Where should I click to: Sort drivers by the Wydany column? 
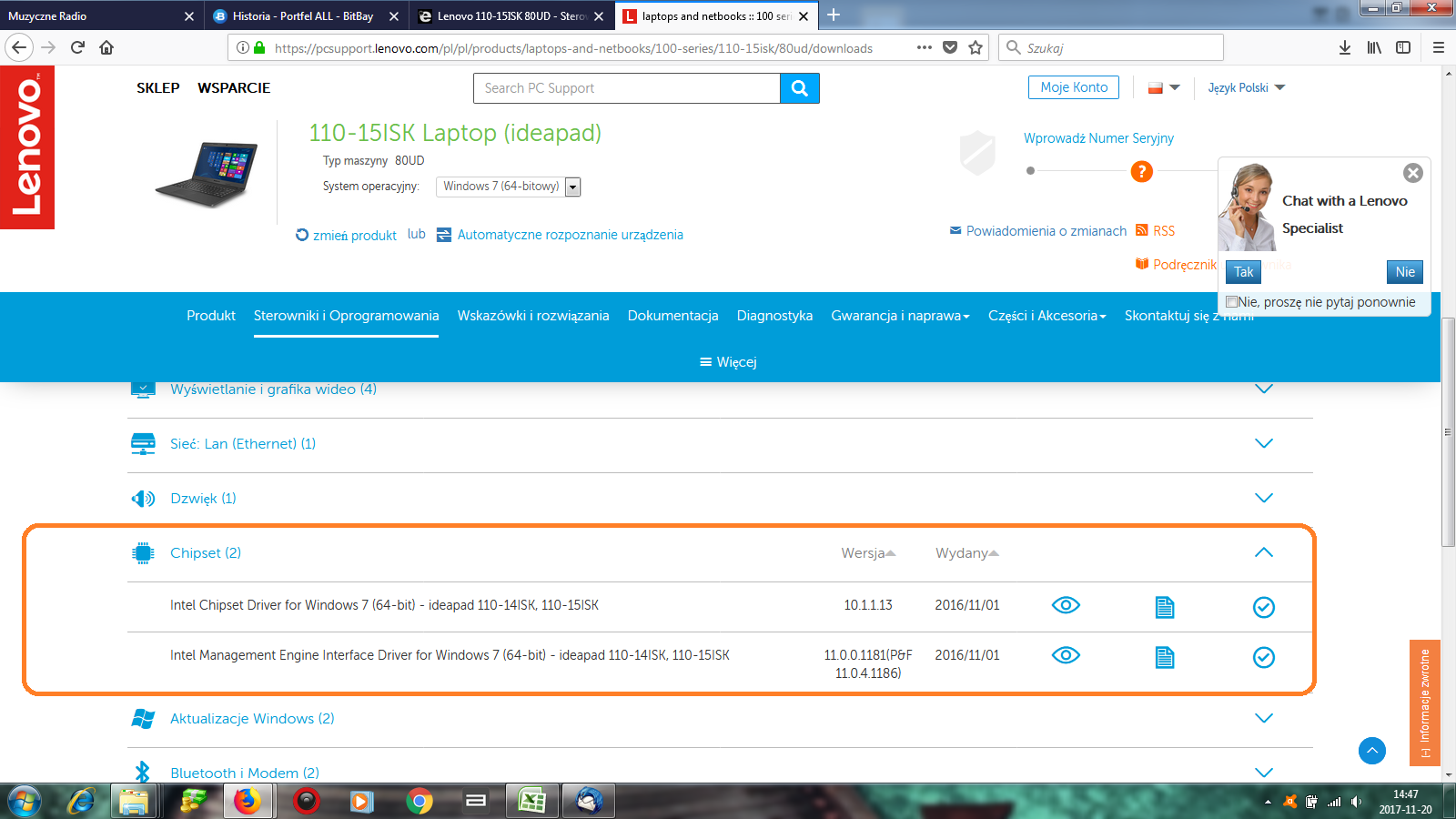pos(967,553)
